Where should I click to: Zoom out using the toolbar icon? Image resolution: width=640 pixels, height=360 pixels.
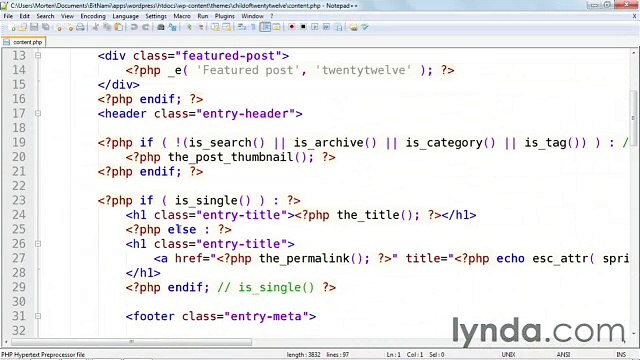pos(200,27)
